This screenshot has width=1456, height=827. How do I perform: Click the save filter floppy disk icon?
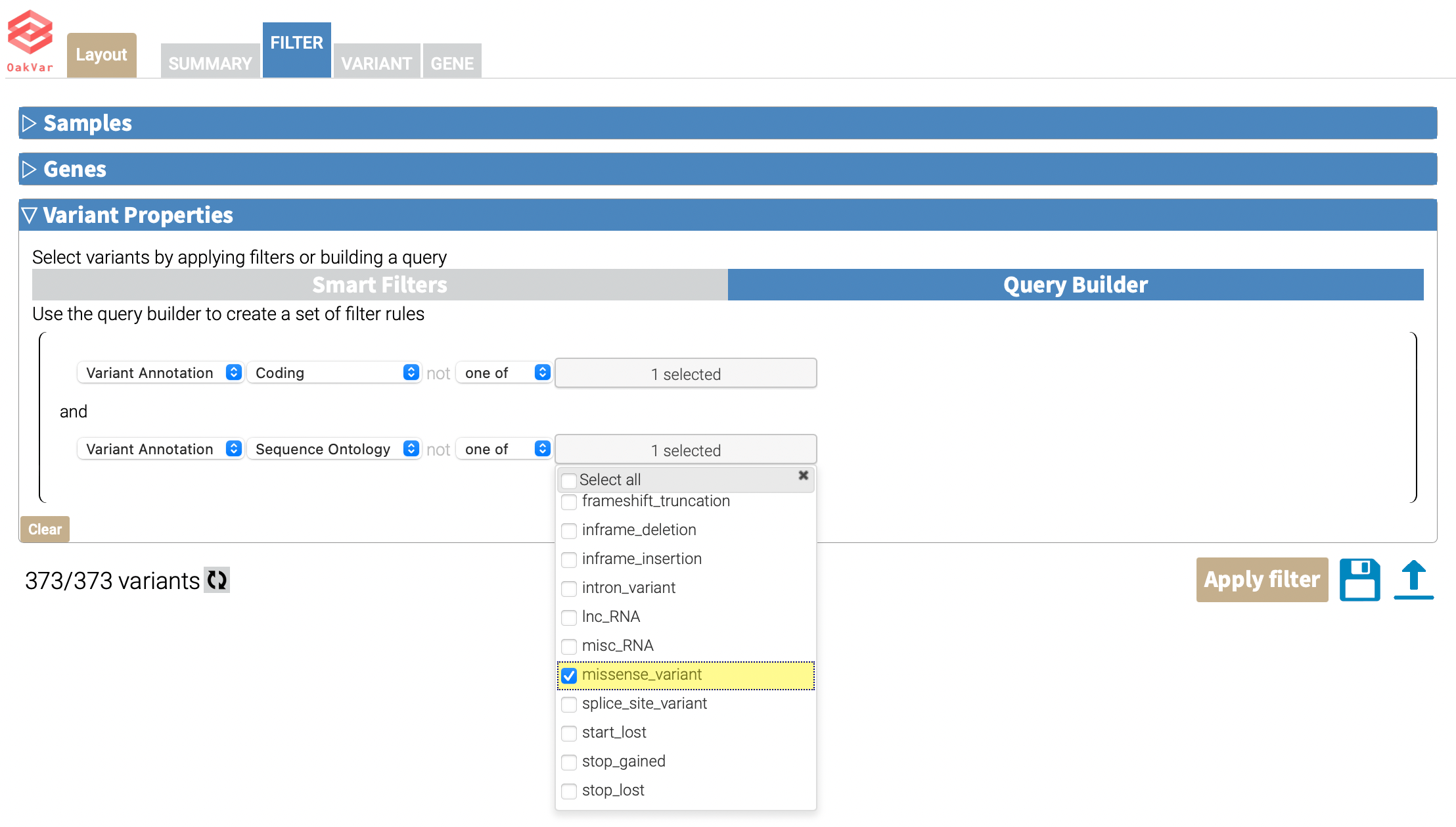click(1359, 579)
